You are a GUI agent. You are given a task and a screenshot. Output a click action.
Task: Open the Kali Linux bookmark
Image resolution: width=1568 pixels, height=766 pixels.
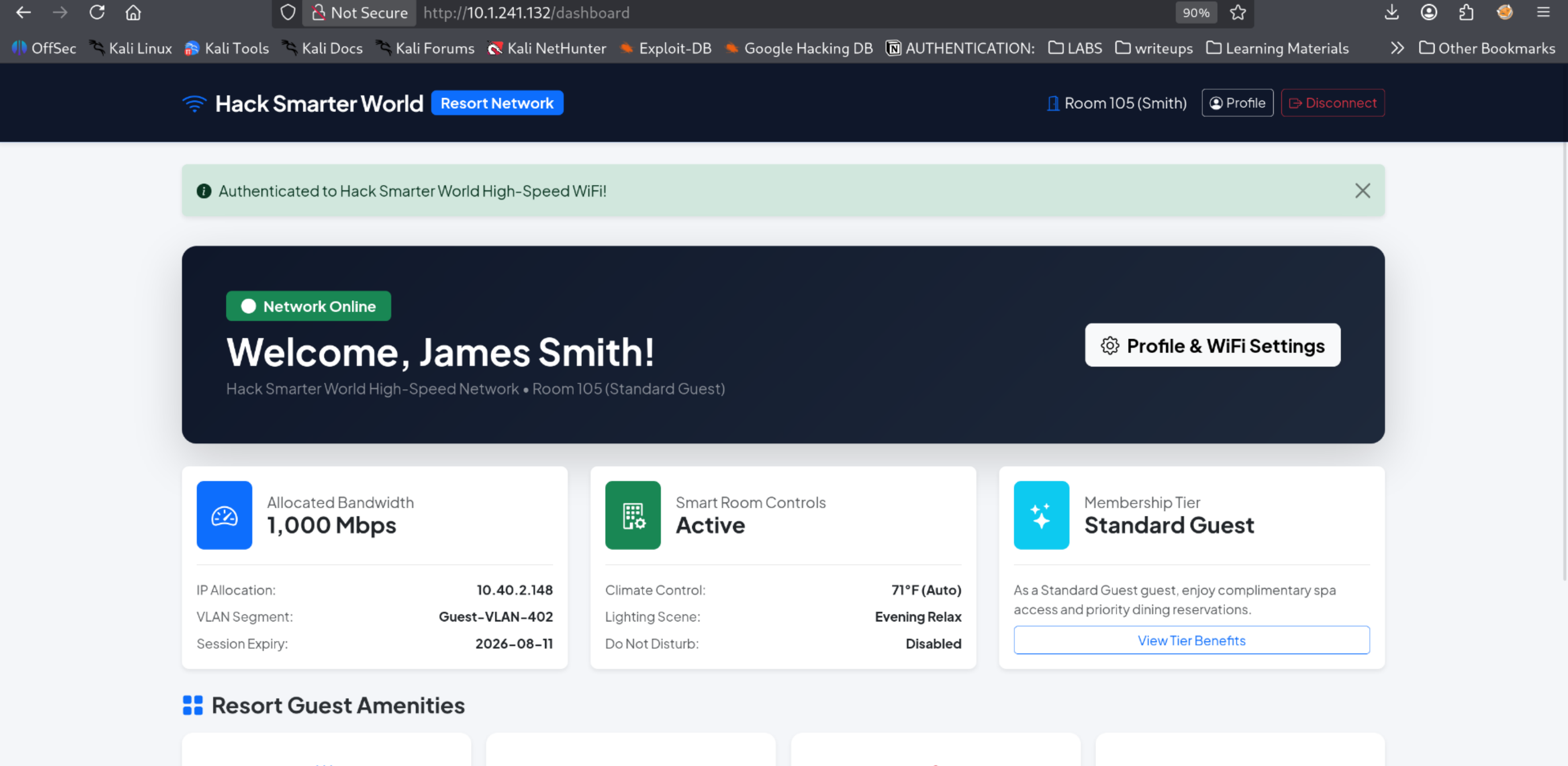[130, 48]
